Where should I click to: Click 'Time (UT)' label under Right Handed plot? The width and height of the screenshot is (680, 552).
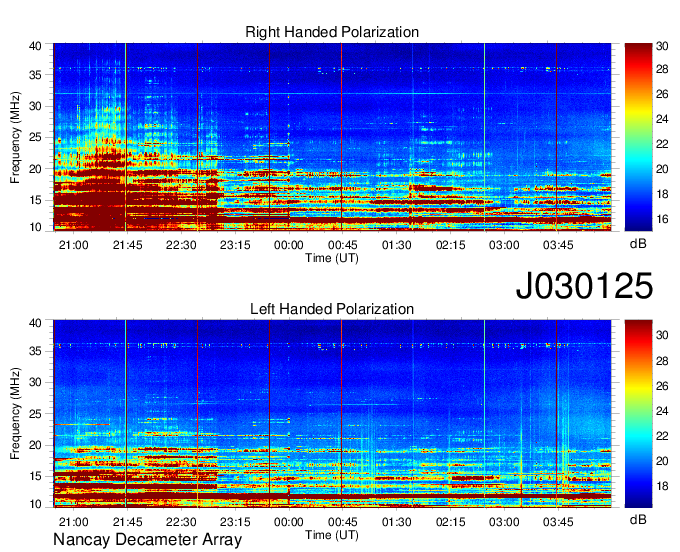coord(332,258)
